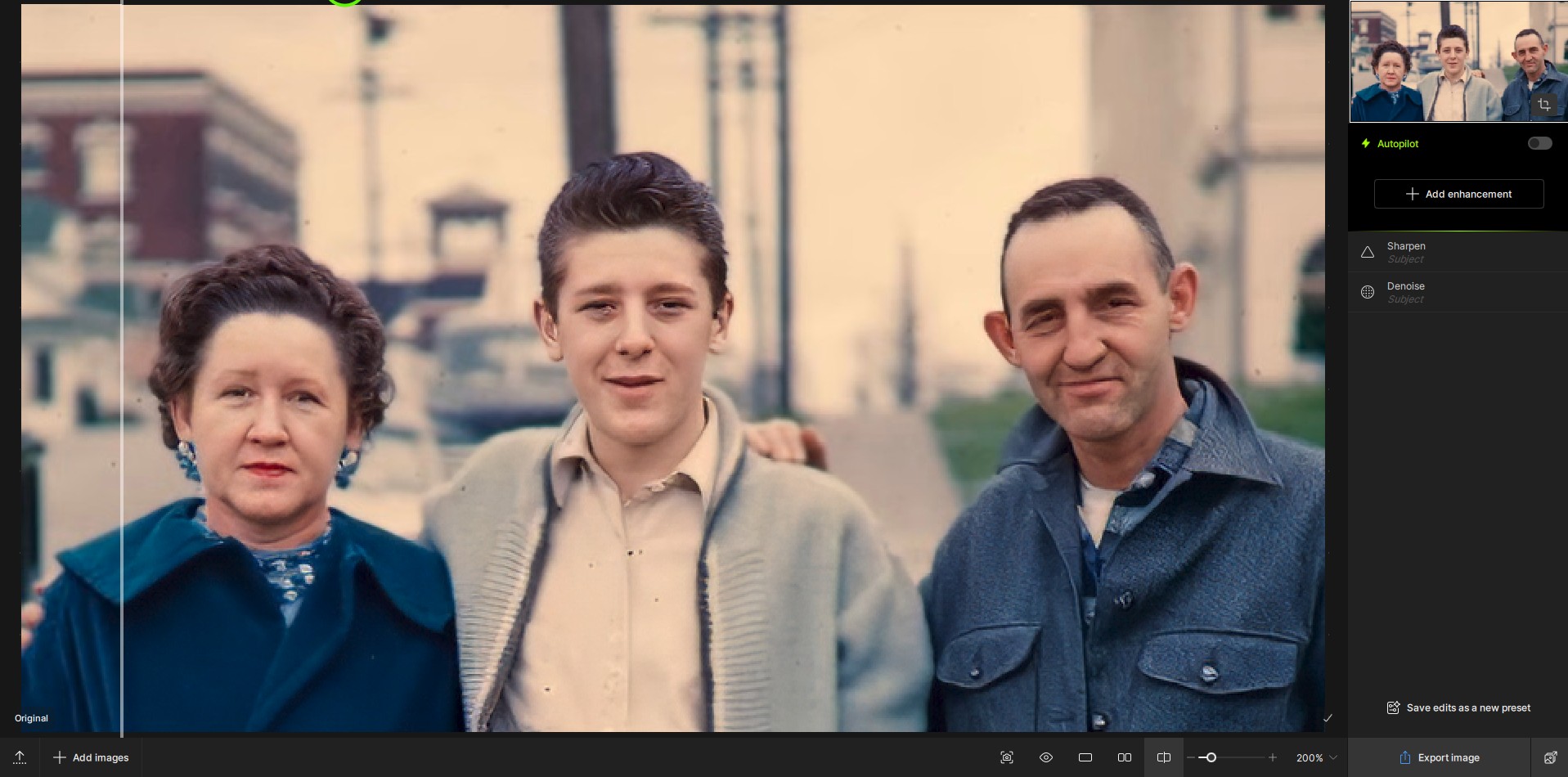Click the focus capture icon in bottom toolbar
Viewport: 1568px width, 777px height.
(1007, 757)
